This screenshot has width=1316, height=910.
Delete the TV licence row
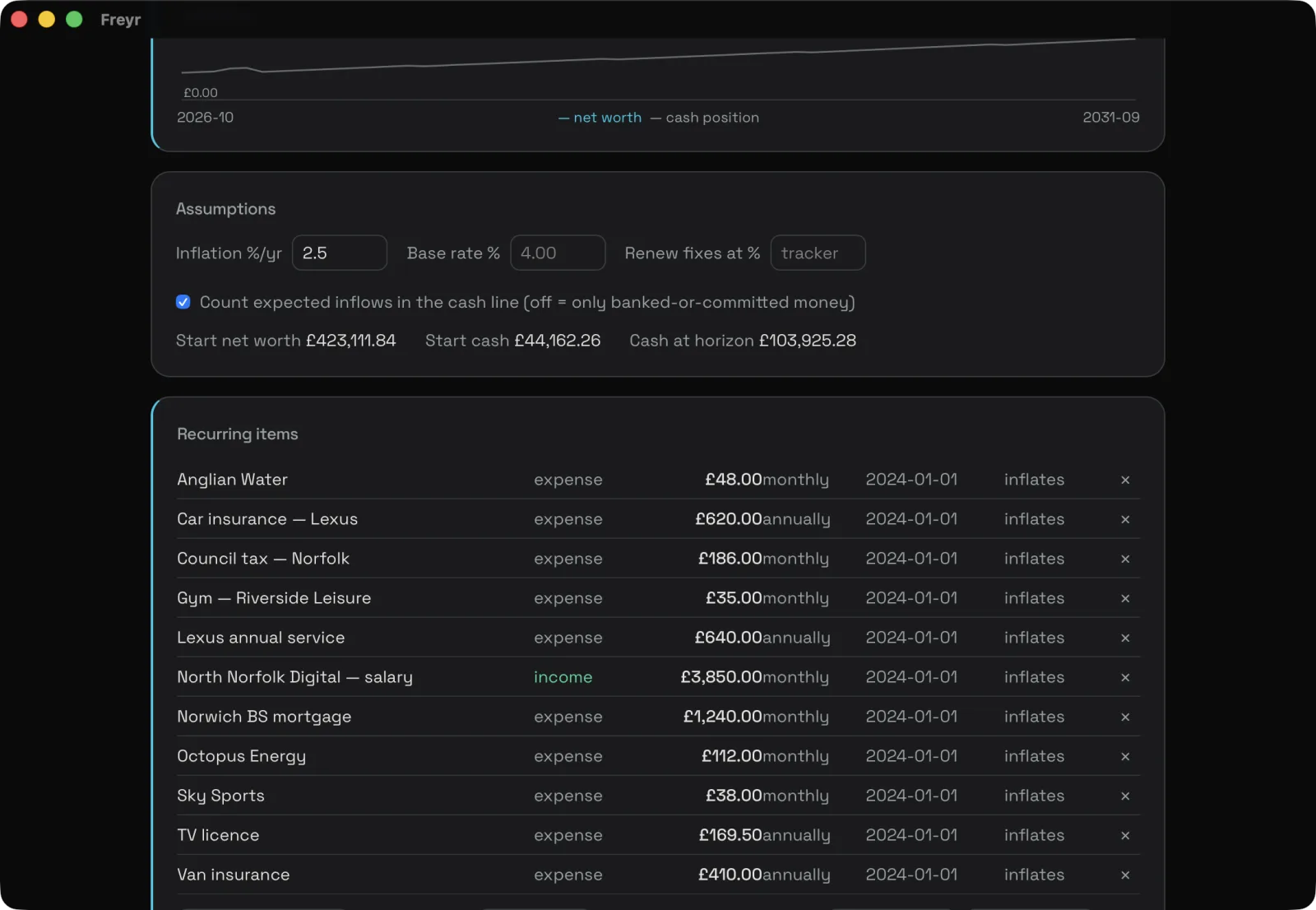pos(1125,835)
